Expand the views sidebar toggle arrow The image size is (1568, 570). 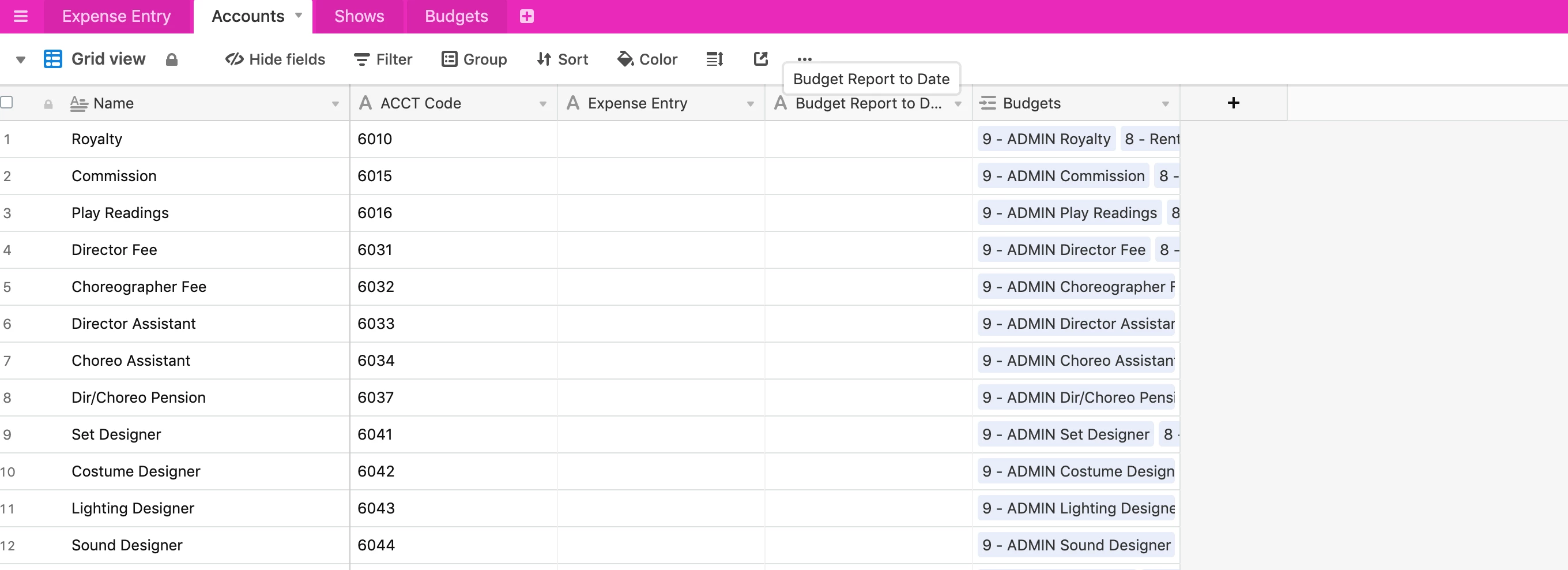pyautogui.click(x=21, y=59)
